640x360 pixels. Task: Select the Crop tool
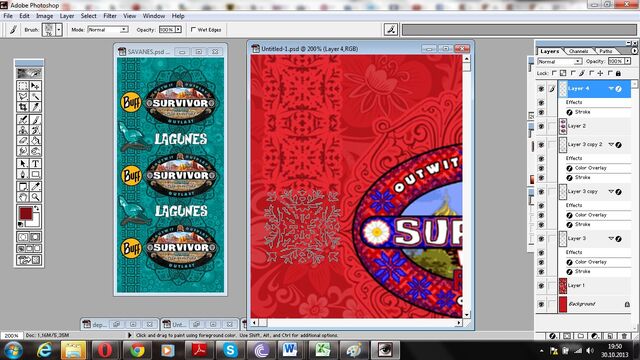point(23,107)
